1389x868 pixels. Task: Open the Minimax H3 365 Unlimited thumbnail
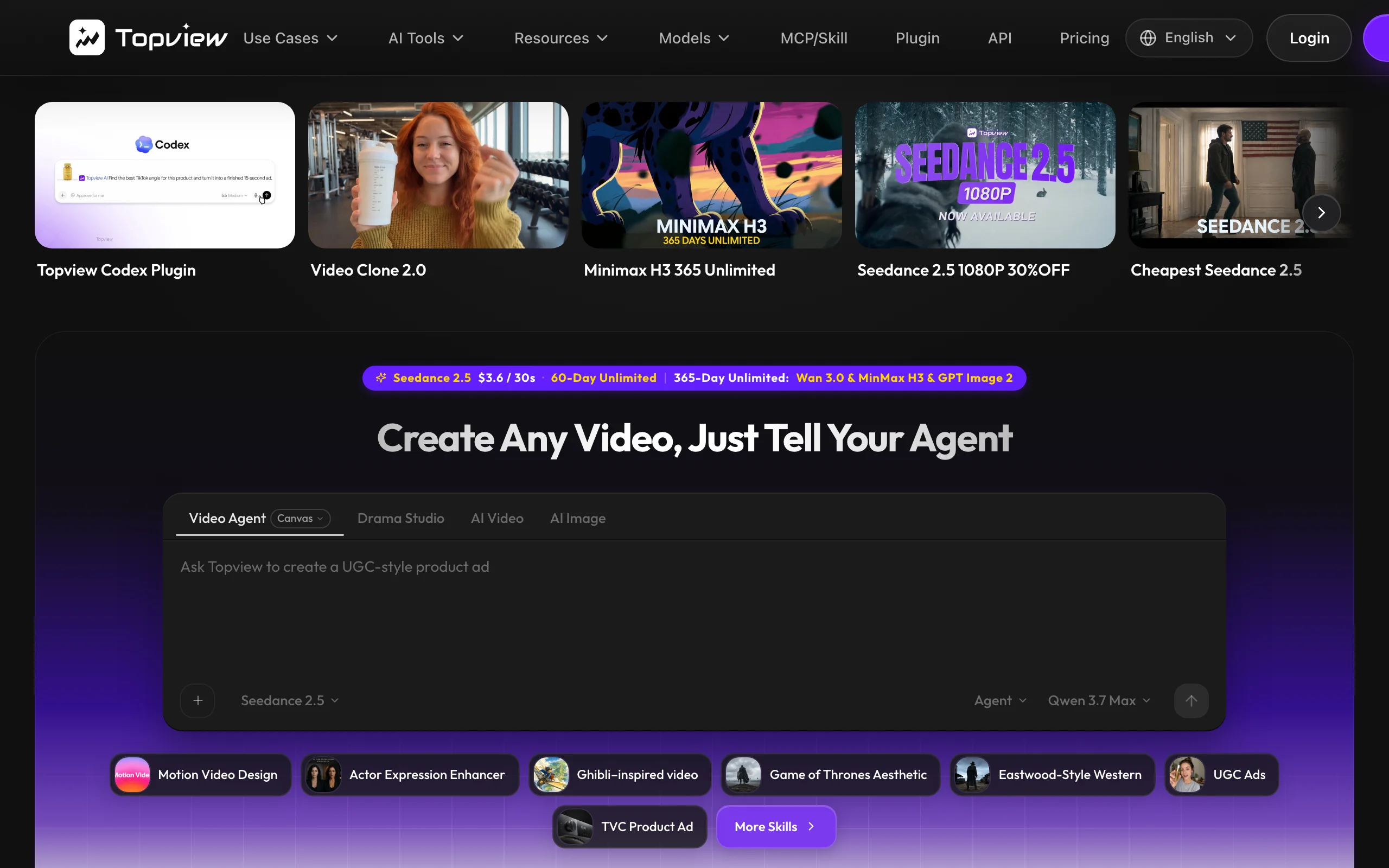point(712,175)
